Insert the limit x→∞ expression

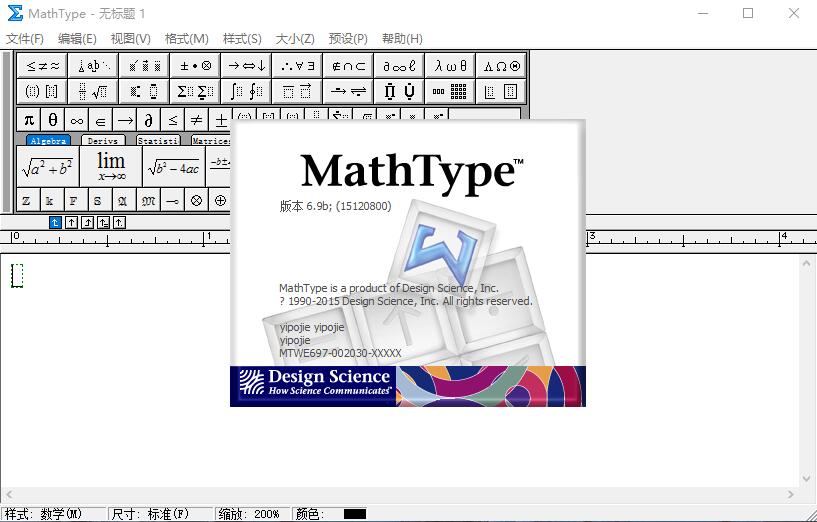(x=111, y=166)
